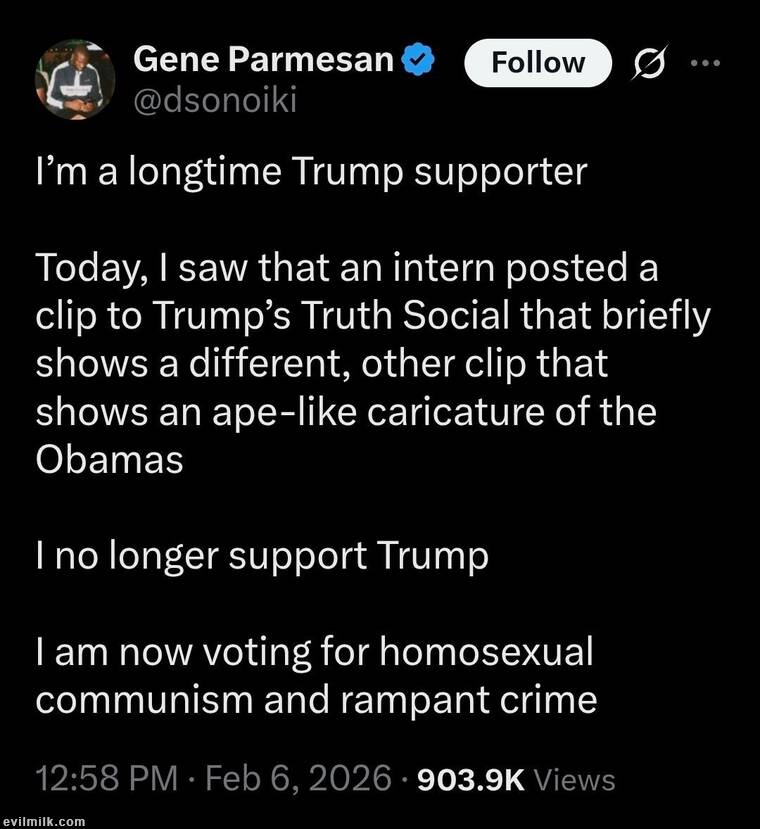Open Gene Parmesan's profile picture

(75, 80)
